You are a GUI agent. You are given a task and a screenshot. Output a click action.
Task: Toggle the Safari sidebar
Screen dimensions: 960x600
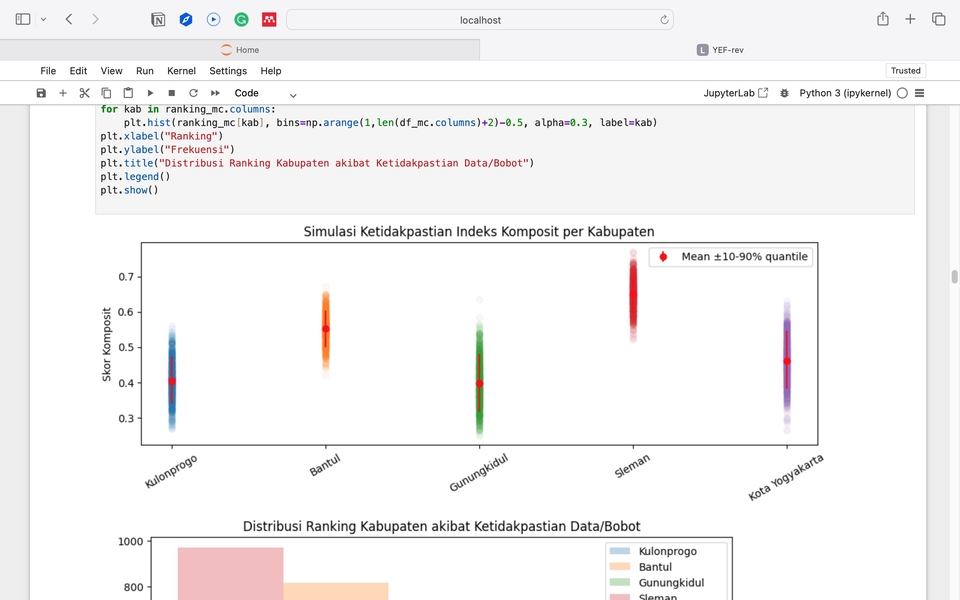pos(23,19)
